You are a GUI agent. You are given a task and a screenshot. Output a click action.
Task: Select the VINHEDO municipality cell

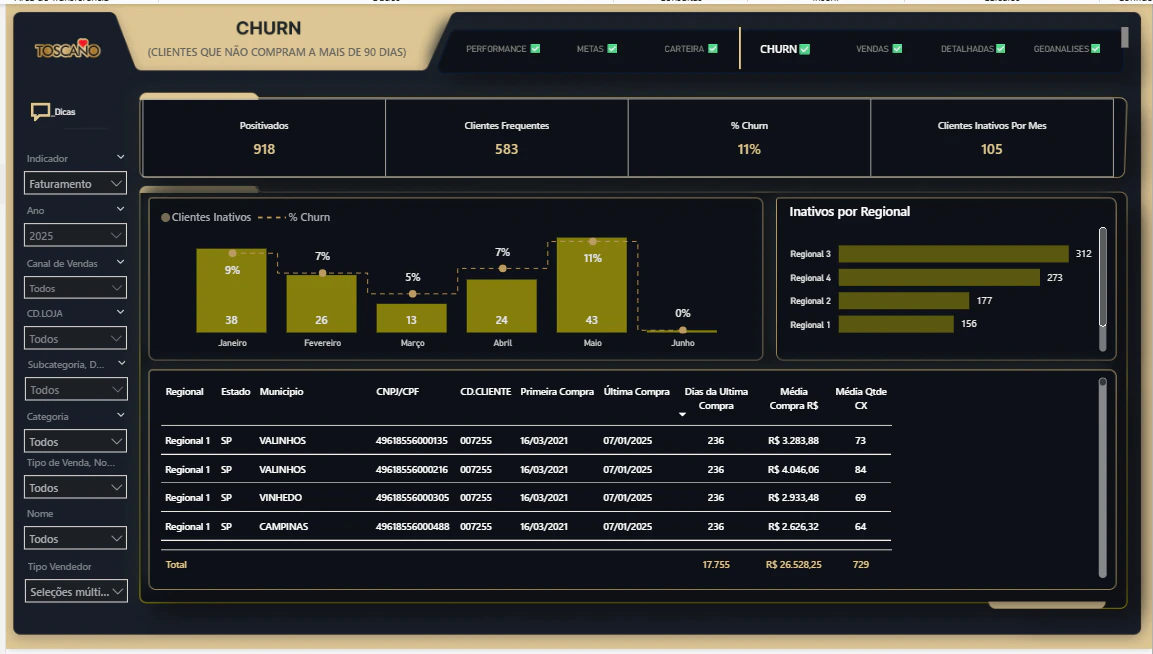pos(280,498)
